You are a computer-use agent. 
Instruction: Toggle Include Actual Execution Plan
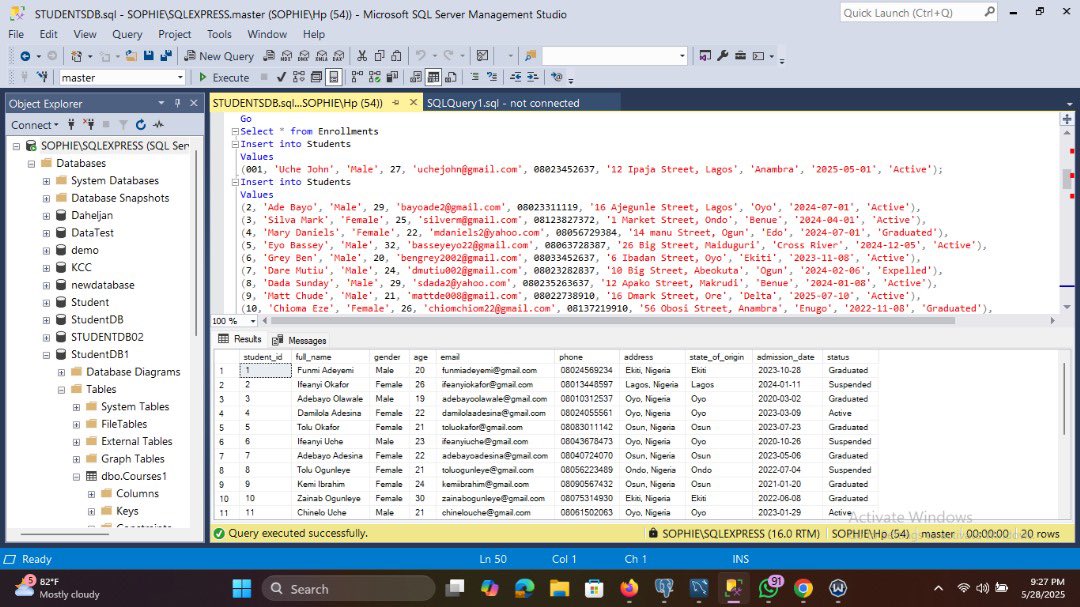tap(357, 77)
